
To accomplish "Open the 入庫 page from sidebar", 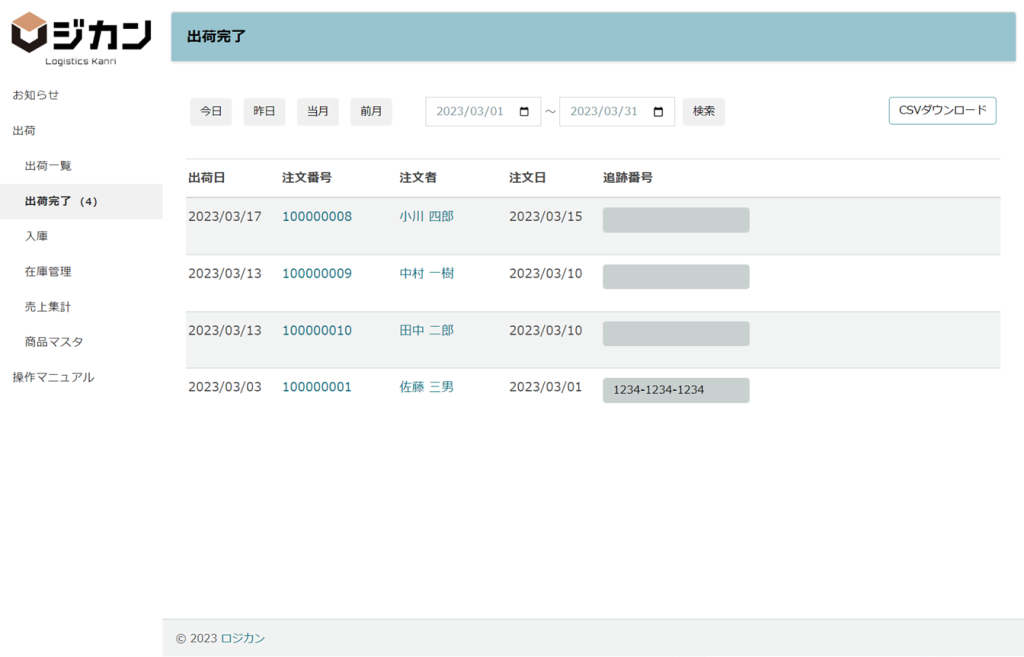I will pyautogui.click(x=36, y=236).
